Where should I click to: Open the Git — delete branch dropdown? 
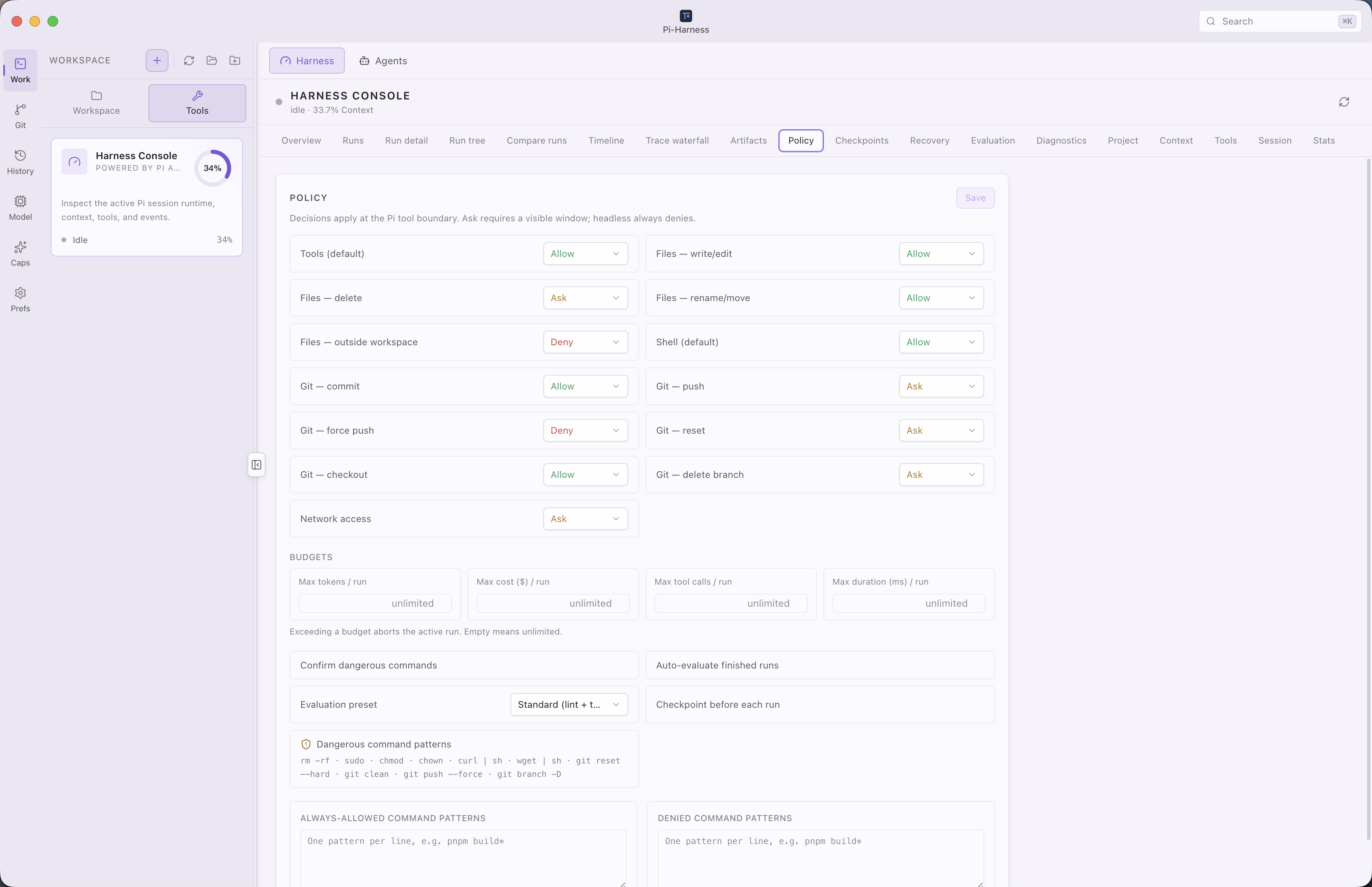tap(941, 475)
